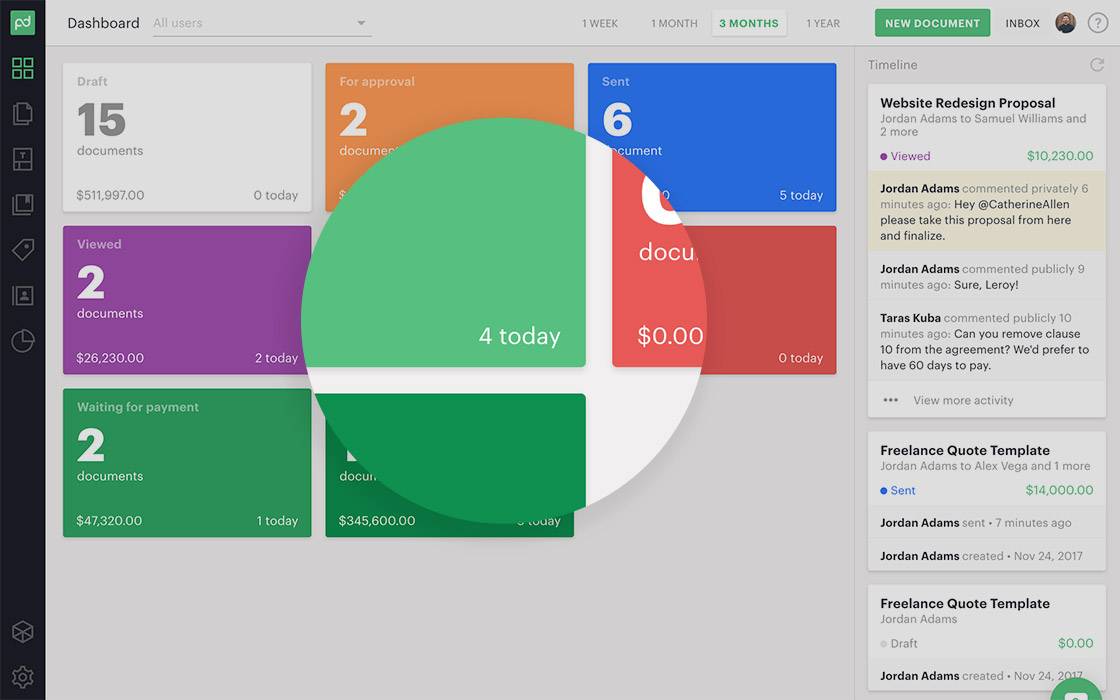Open the Draft documents card

187,137
